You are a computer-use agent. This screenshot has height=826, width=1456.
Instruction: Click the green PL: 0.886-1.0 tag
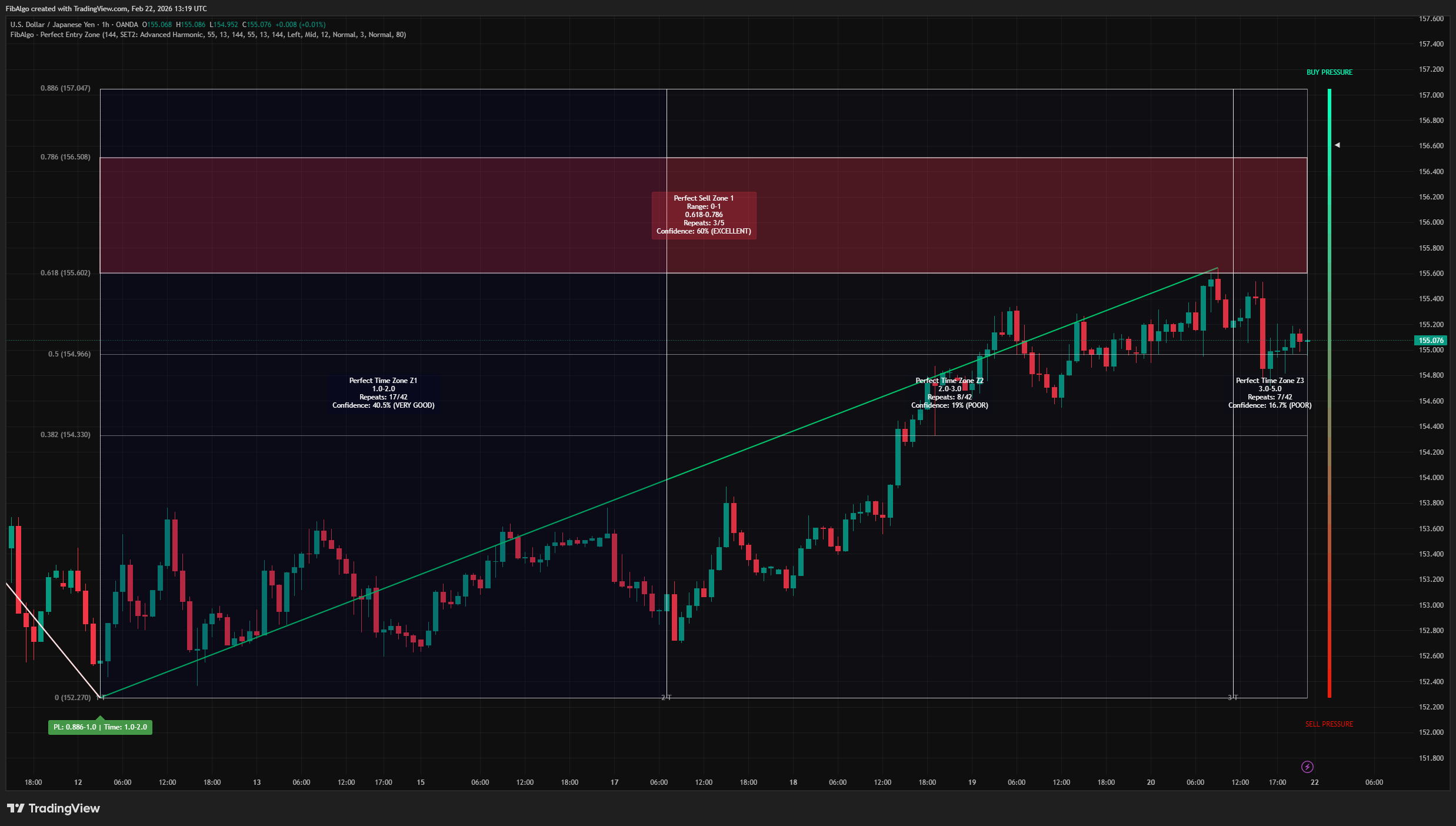[x=100, y=727]
